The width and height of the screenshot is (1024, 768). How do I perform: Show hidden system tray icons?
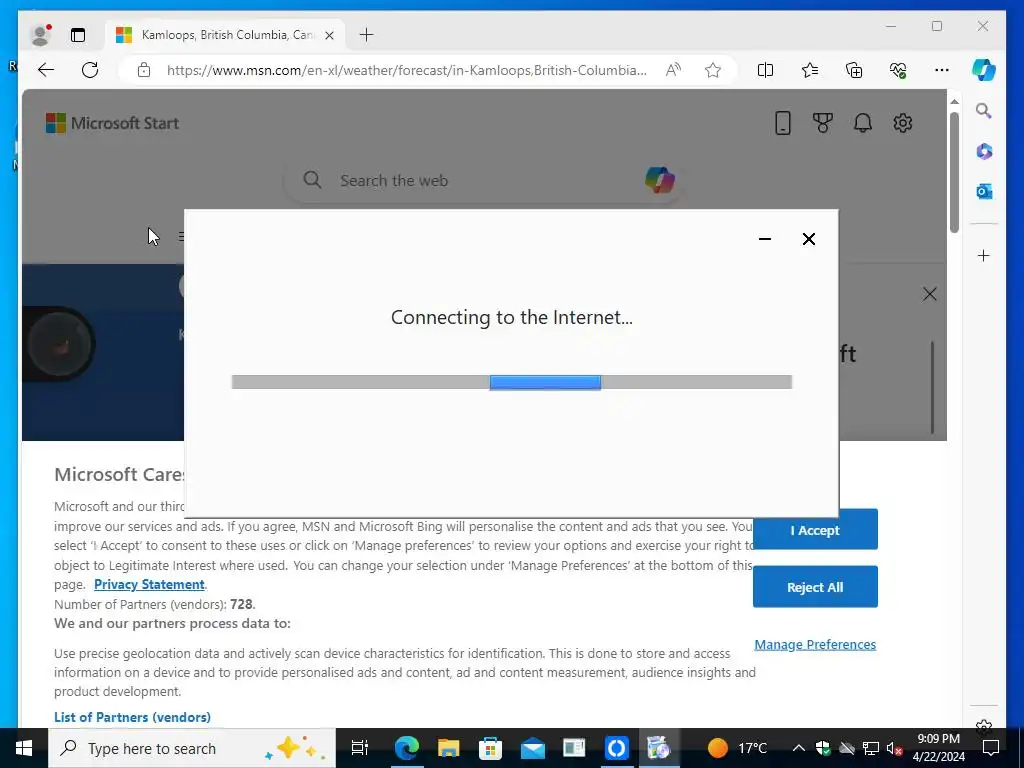click(798, 748)
